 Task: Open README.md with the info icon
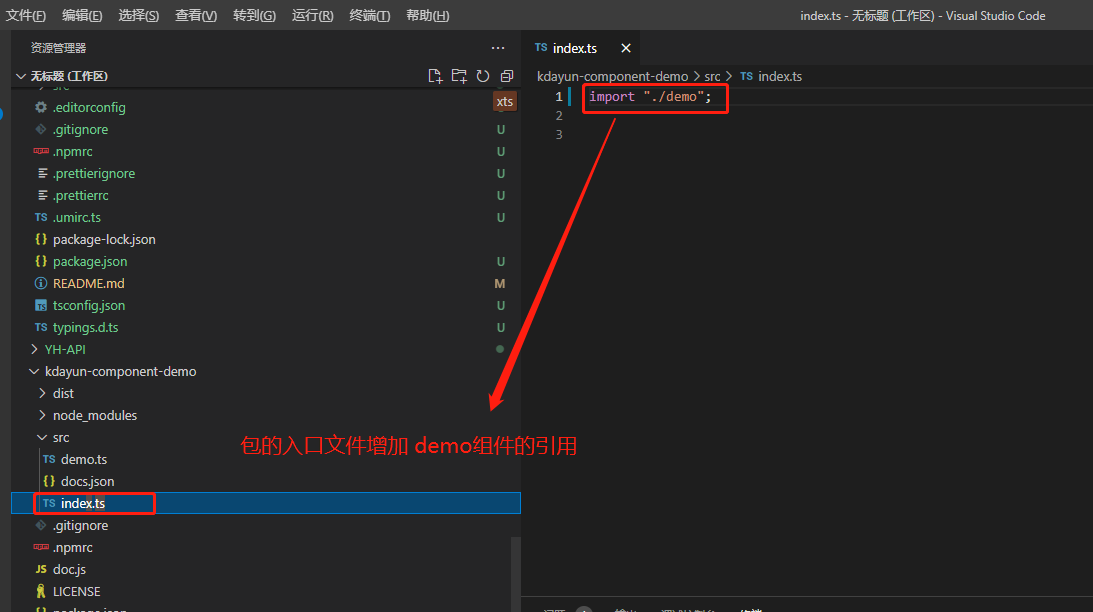pyautogui.click(x=88, y=284)
